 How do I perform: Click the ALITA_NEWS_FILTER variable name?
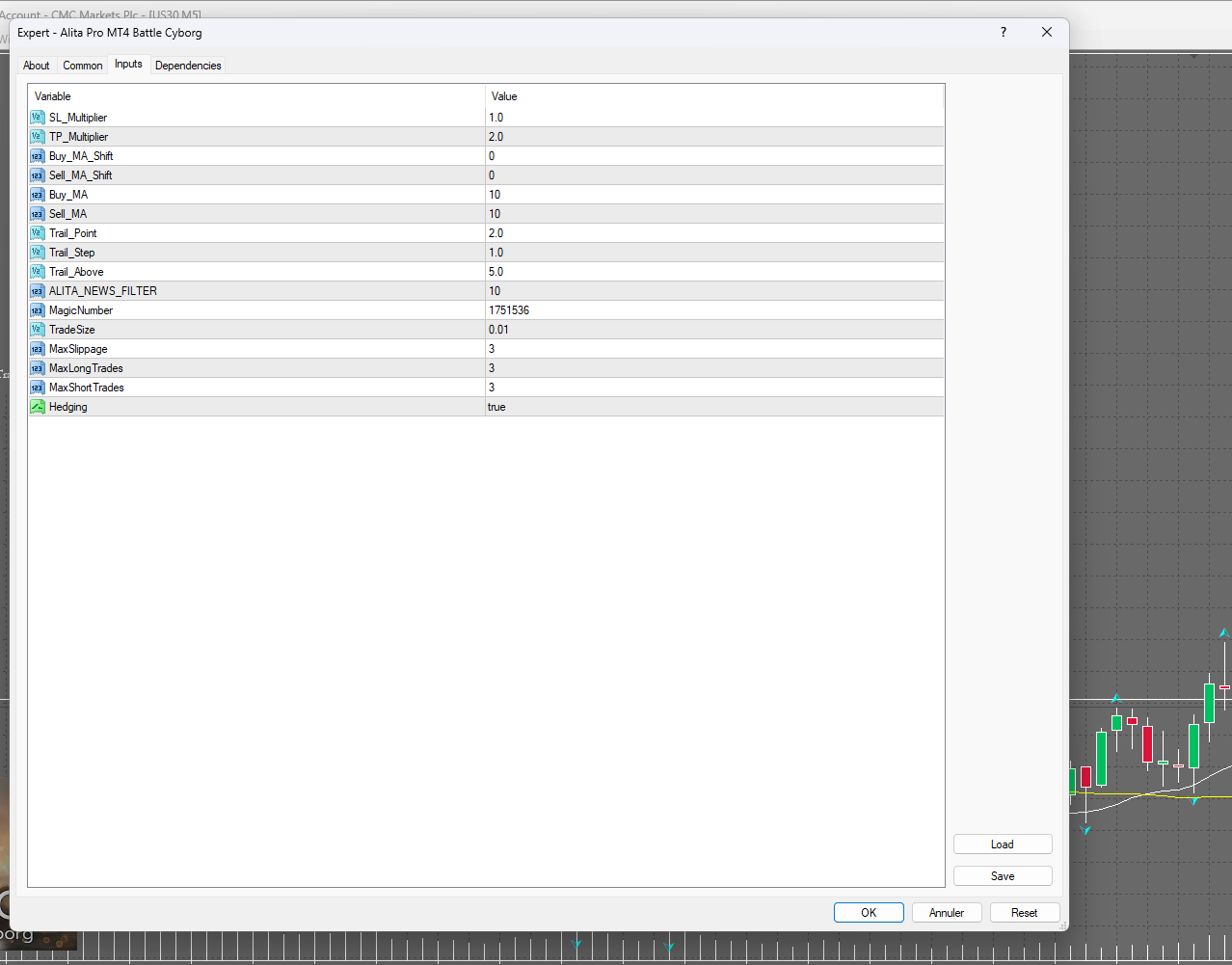point(103,291)
